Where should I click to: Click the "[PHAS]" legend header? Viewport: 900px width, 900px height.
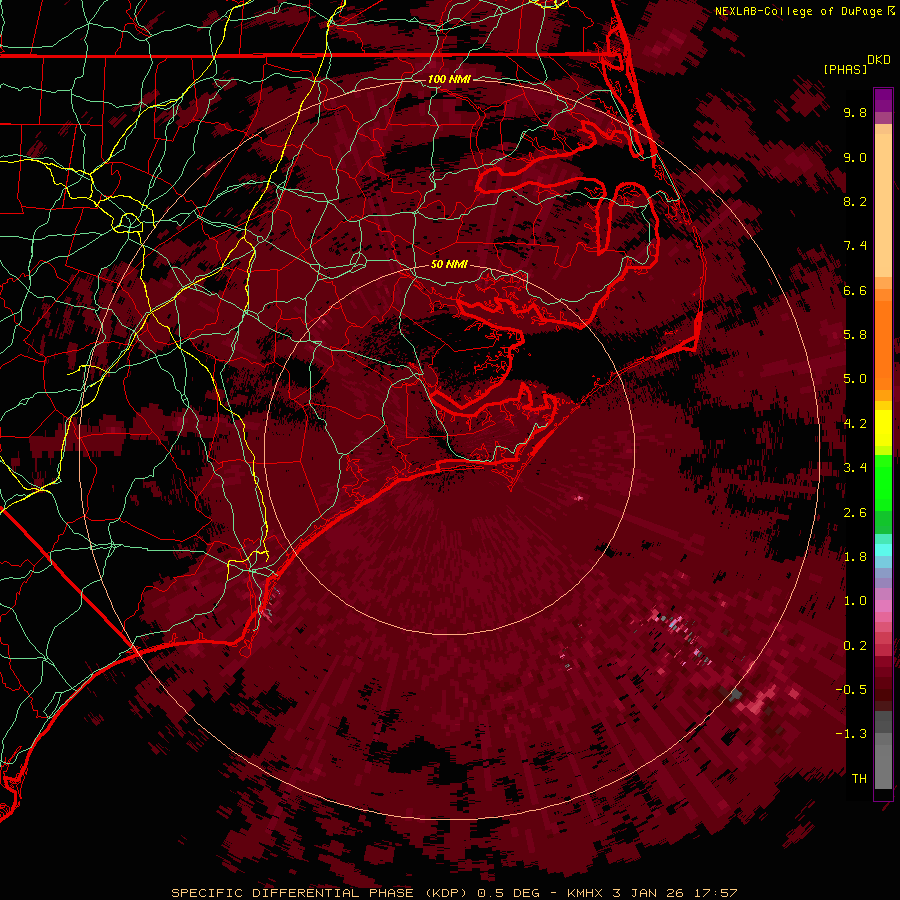click(x=845, y=69)
